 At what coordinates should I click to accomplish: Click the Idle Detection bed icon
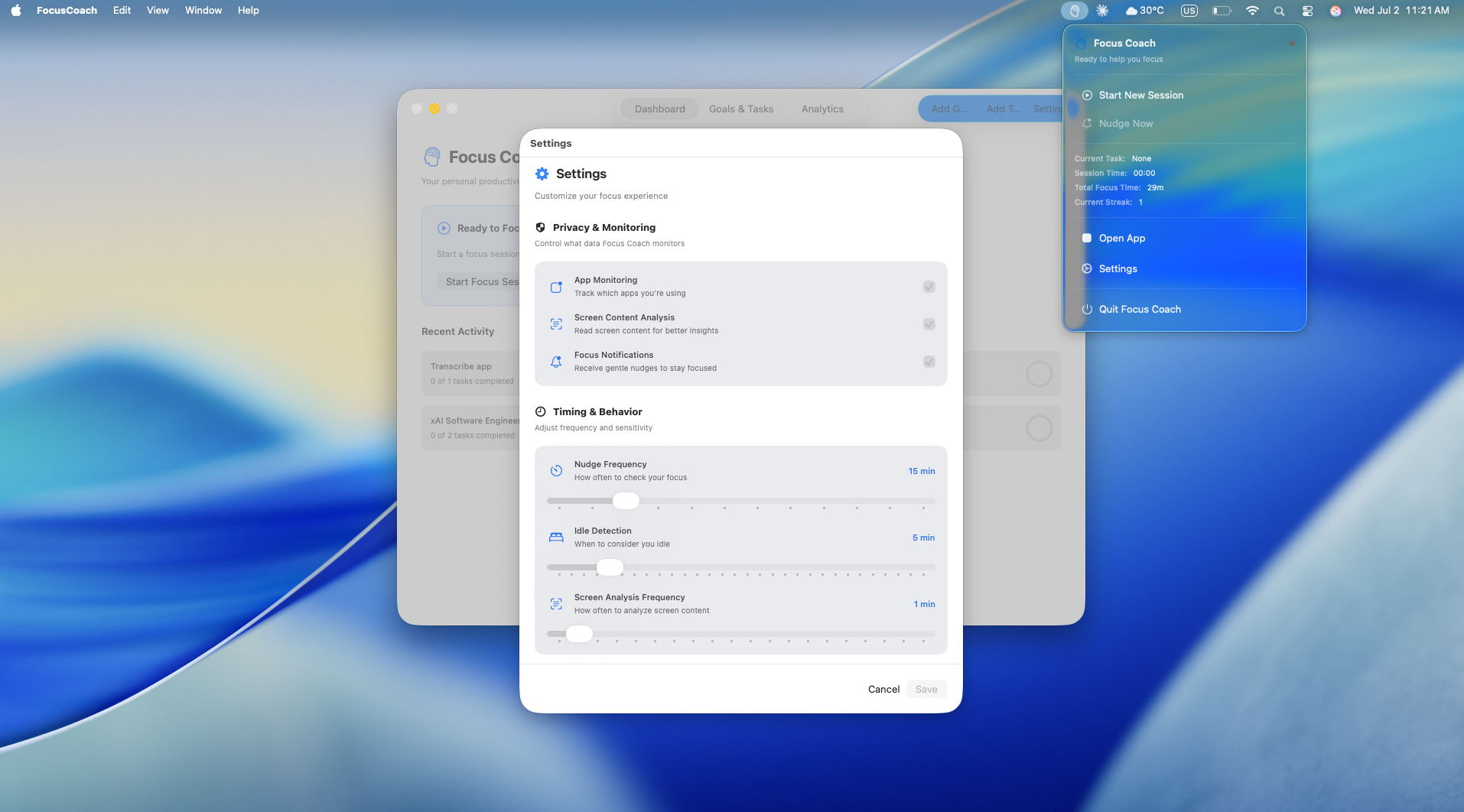pyautogui.click(x=556, y=538)
